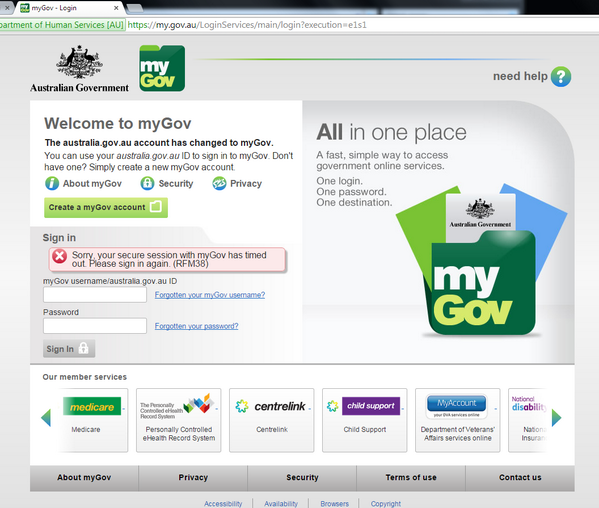599x508 pixels.
Task: Switch to the myGov - Login tab
Action: [x=69, y=8]
